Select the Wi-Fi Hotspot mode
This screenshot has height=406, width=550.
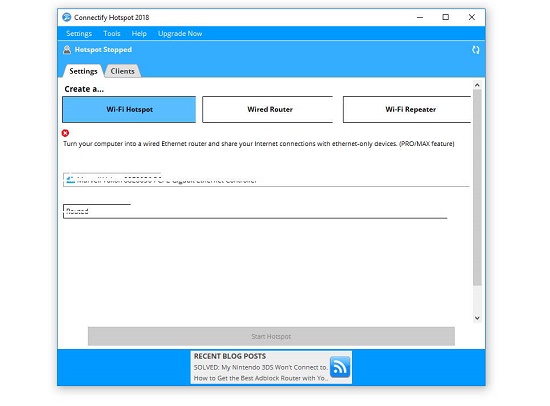129,109
